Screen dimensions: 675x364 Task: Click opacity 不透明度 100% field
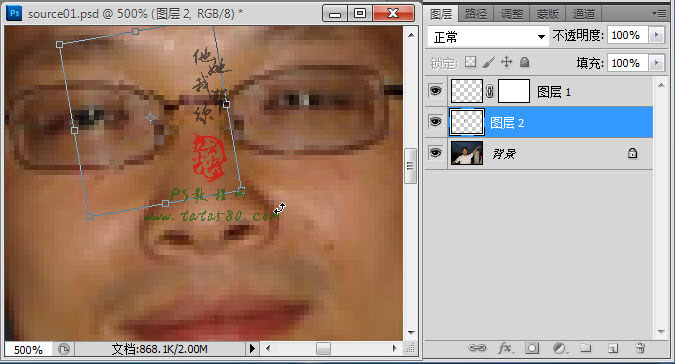[x=628, y=35]
